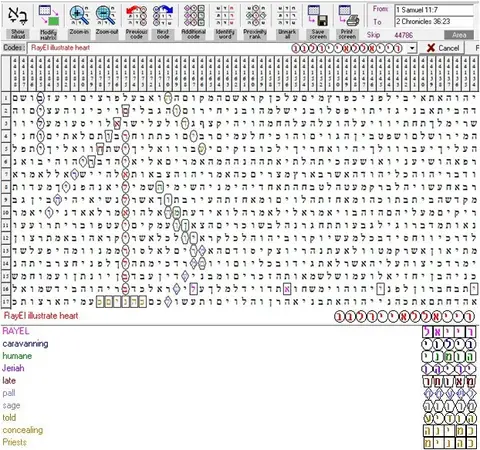The height and width of the screenshot is (450, 480).
Task: Go to the Previous code
Action: 136,21
